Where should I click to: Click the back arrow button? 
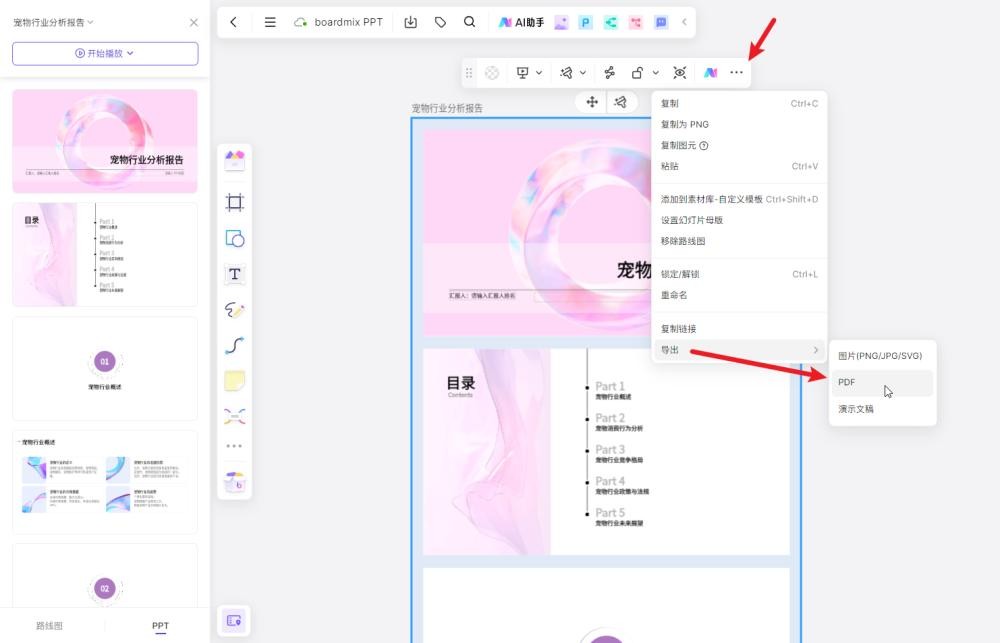pos(234,22)
